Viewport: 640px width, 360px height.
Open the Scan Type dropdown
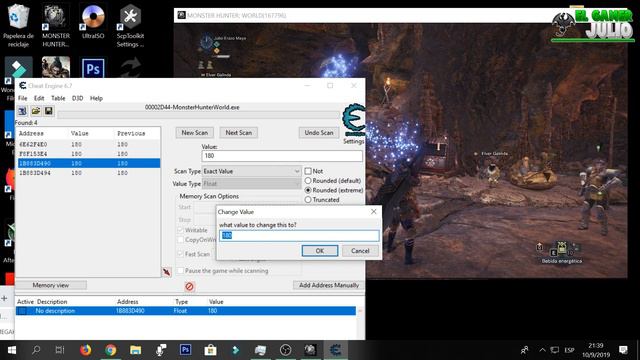(x=251, y=171)
